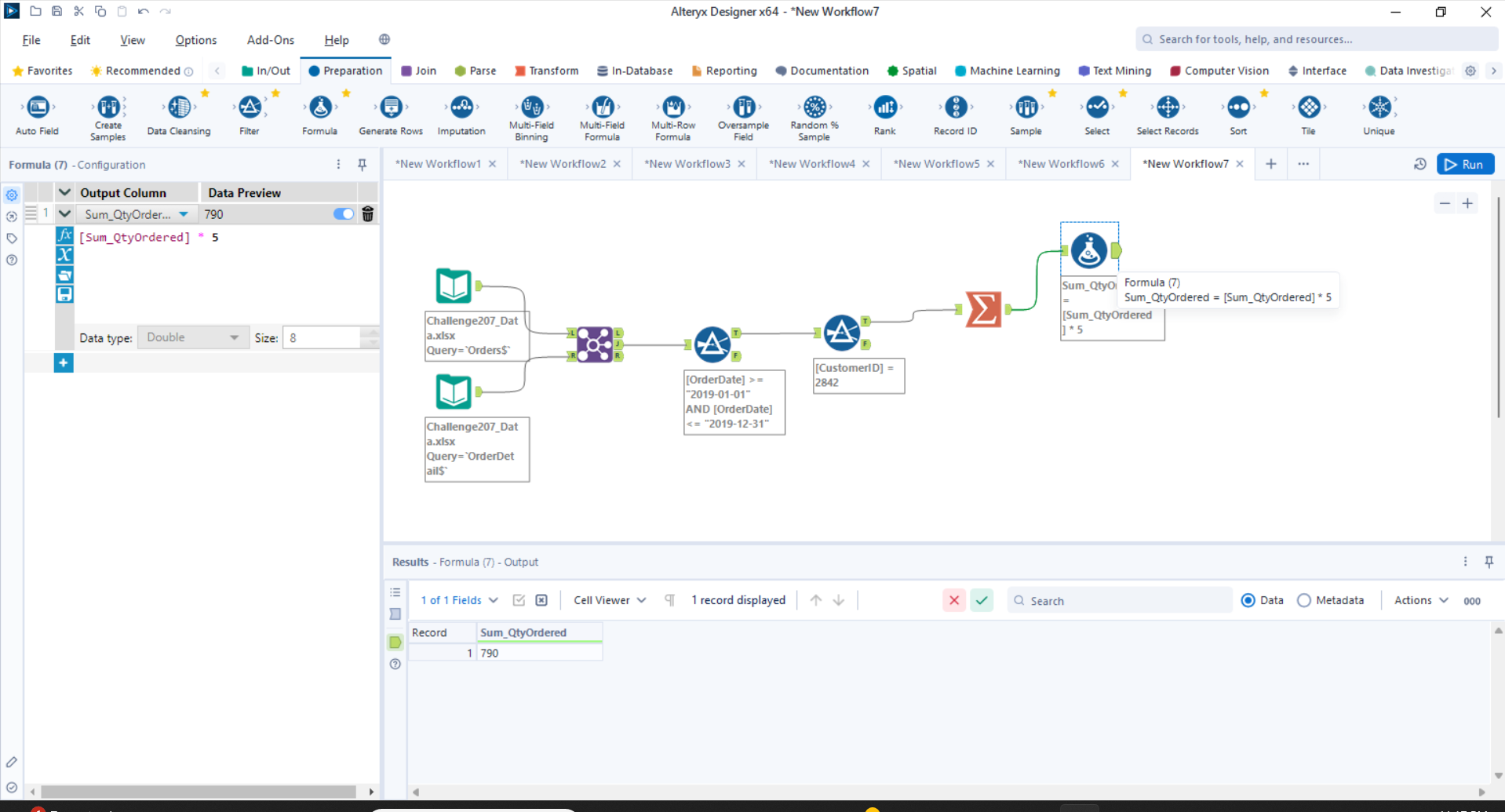1505x812 pixels.
Task: Select the Rank tool
Action: click(885, 115)
